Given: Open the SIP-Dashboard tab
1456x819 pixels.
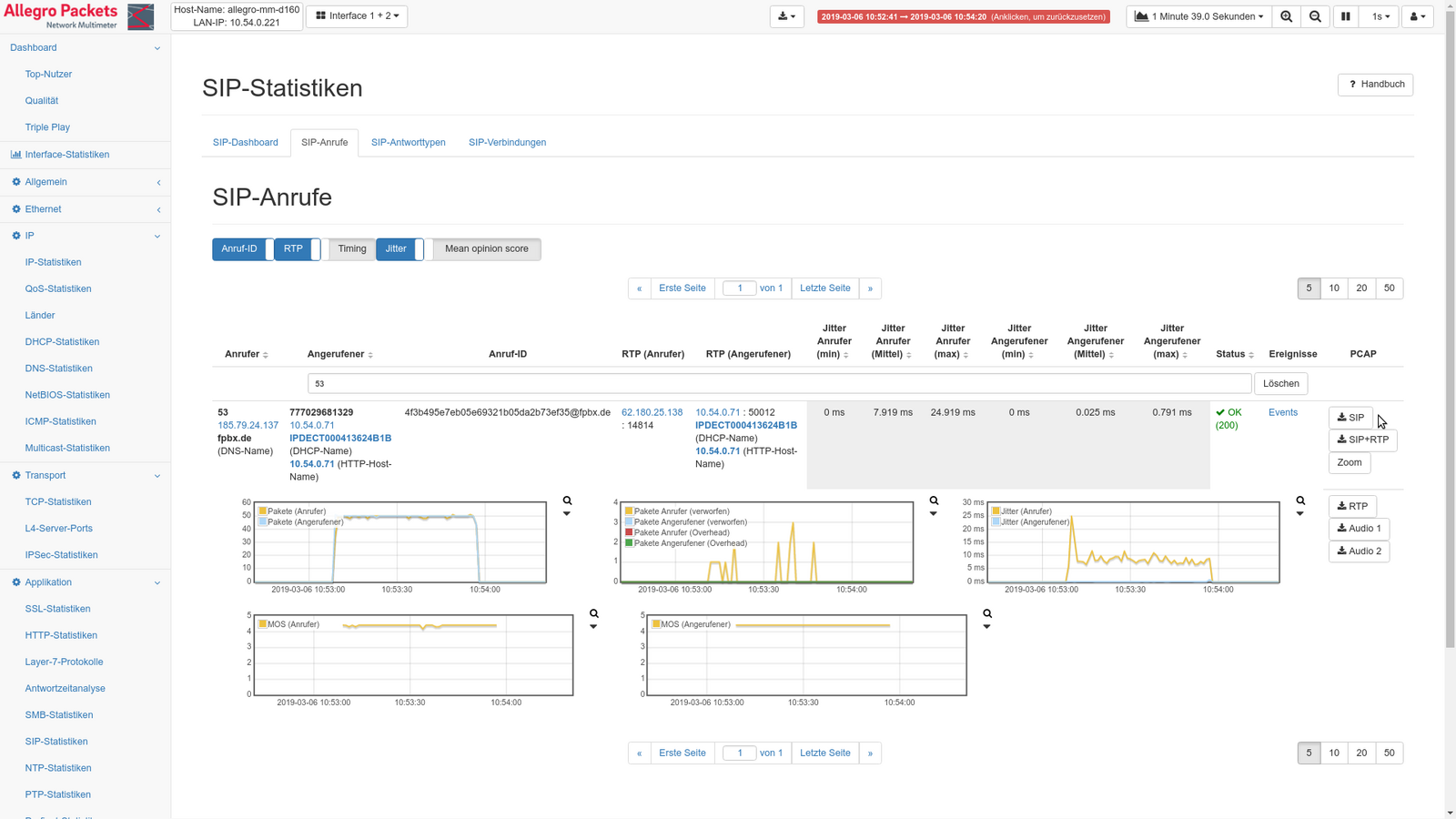Looking at the screenshot, I should tap(245, 143).
